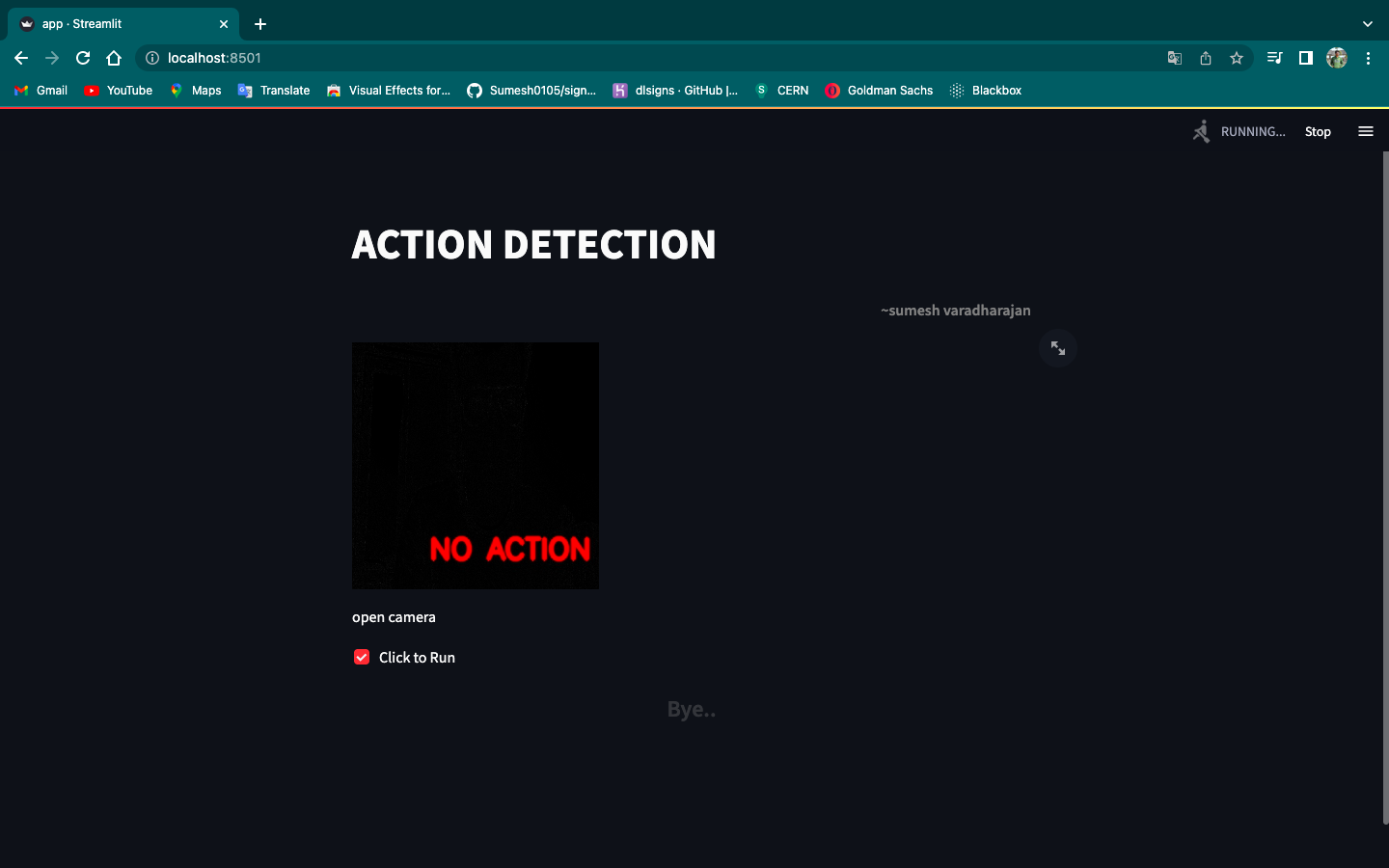View the camera image fullscreen
The height and width of the screenshot is (868, 1389).
(x=1058, y=348)
